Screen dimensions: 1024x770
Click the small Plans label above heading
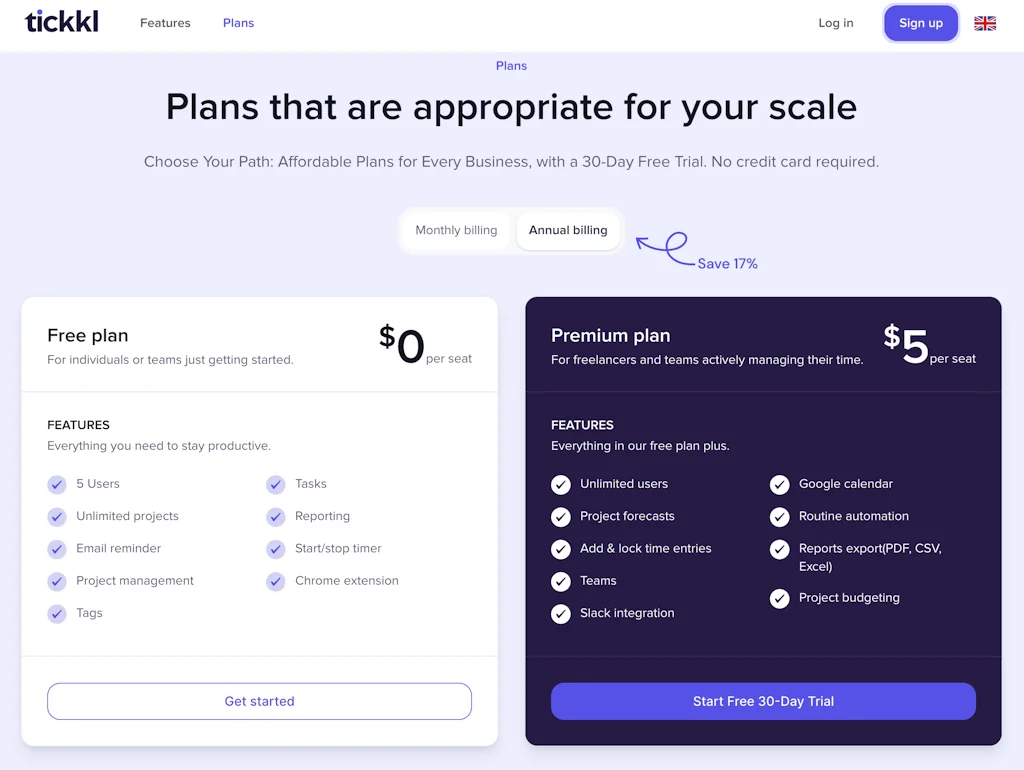[511, 66]
